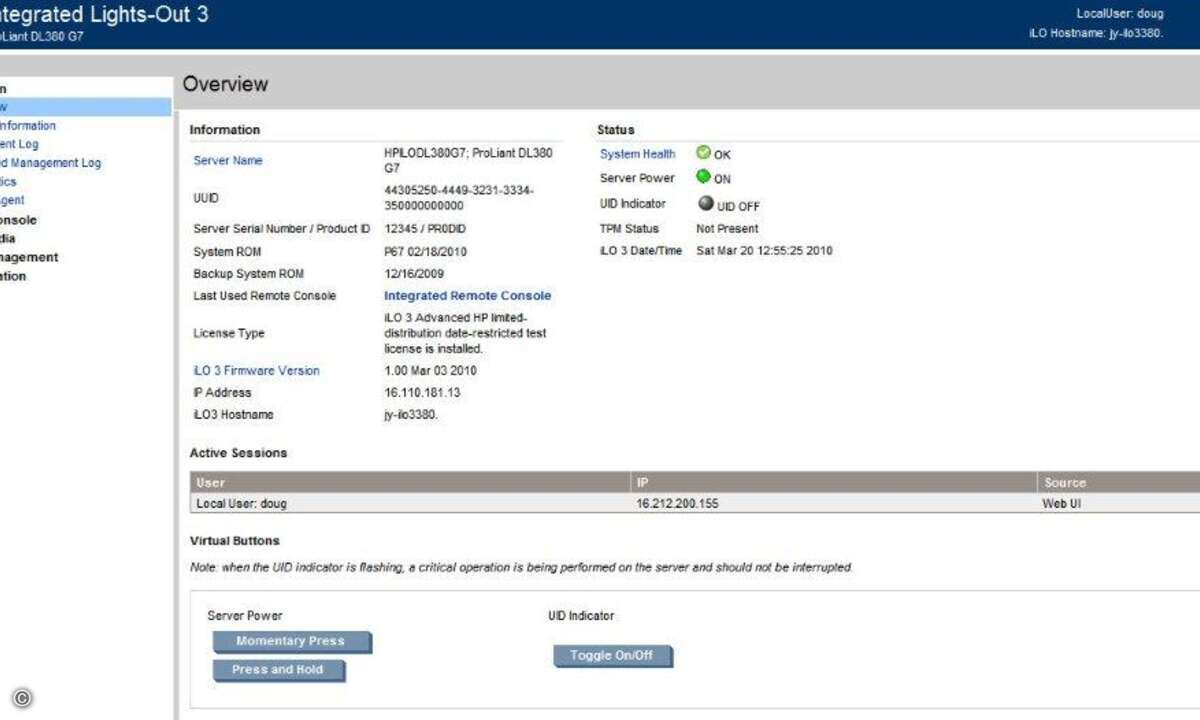Click the IP column header in Active Sessions
The image size is (1200, 720).
(833, 482)
